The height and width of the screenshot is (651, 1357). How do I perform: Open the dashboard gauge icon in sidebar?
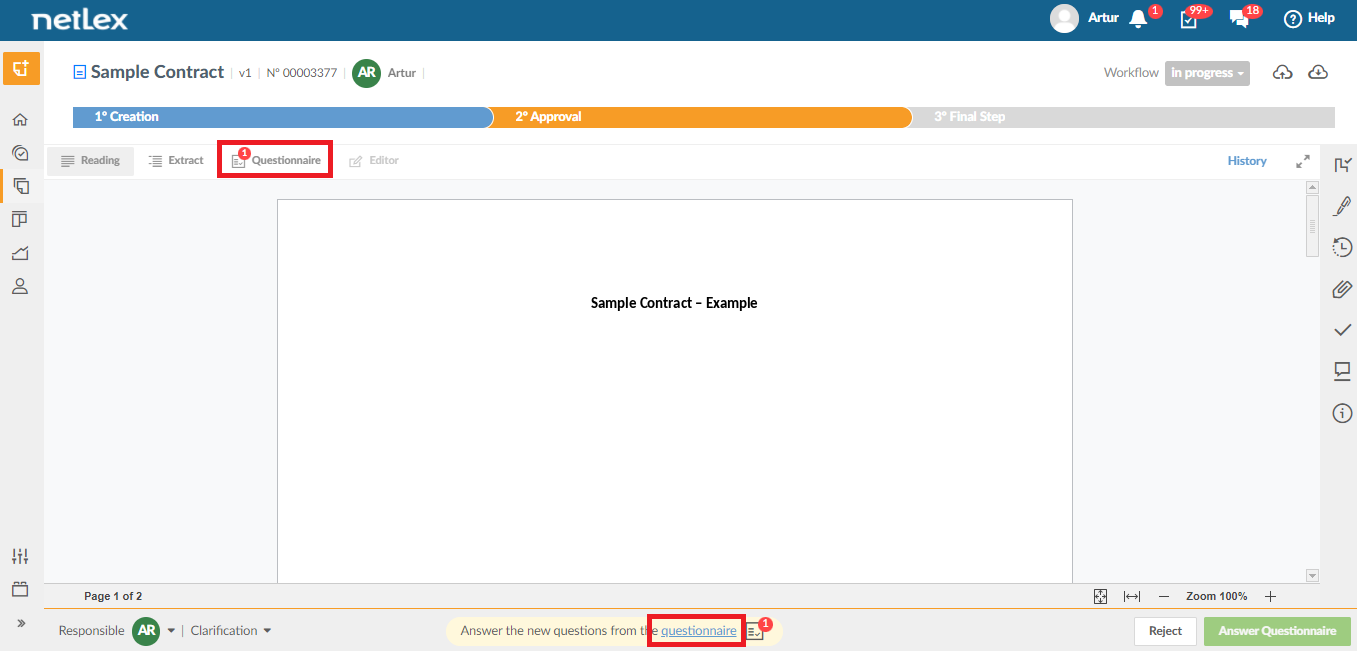point(20,153)
